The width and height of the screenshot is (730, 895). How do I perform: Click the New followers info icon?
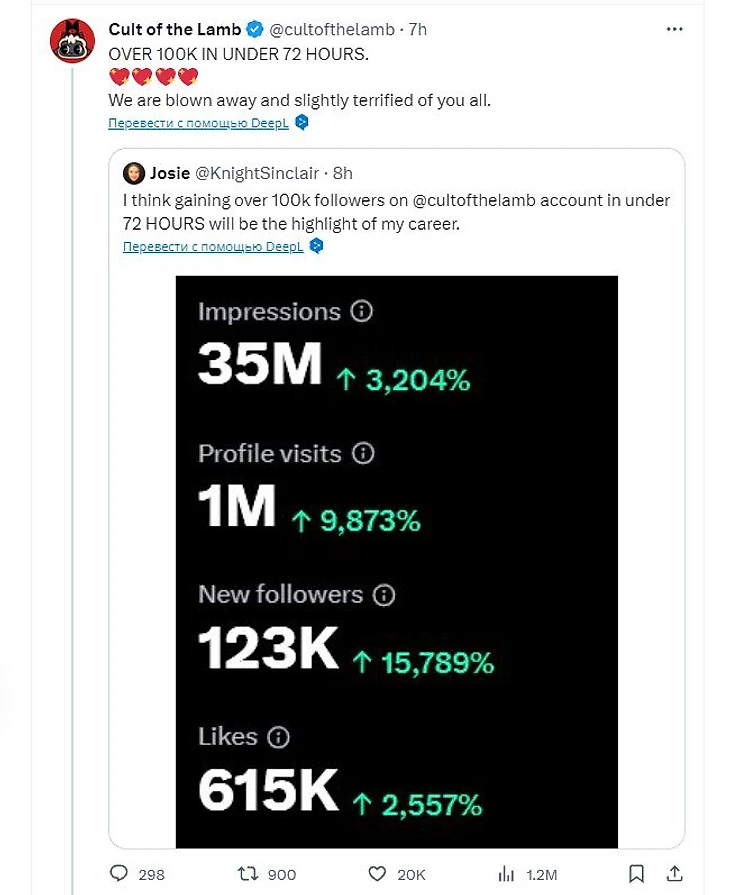point(384,595)
